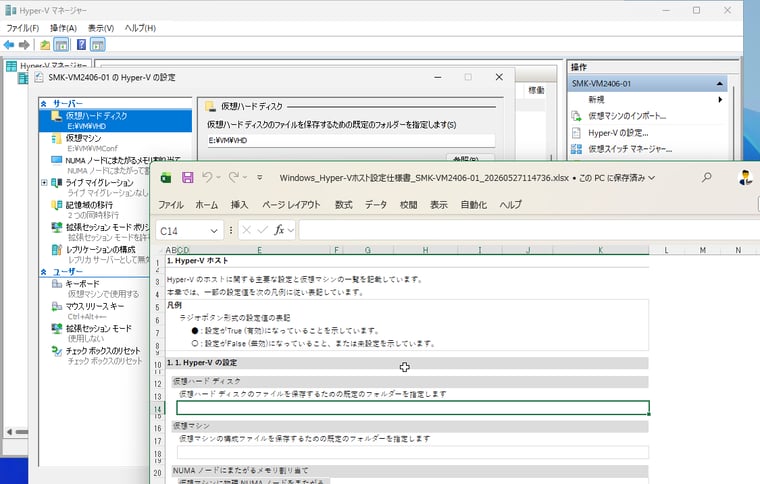Click the forward arrow in Hyper-V Manager toolbar
760x484 pixels.
24,45
